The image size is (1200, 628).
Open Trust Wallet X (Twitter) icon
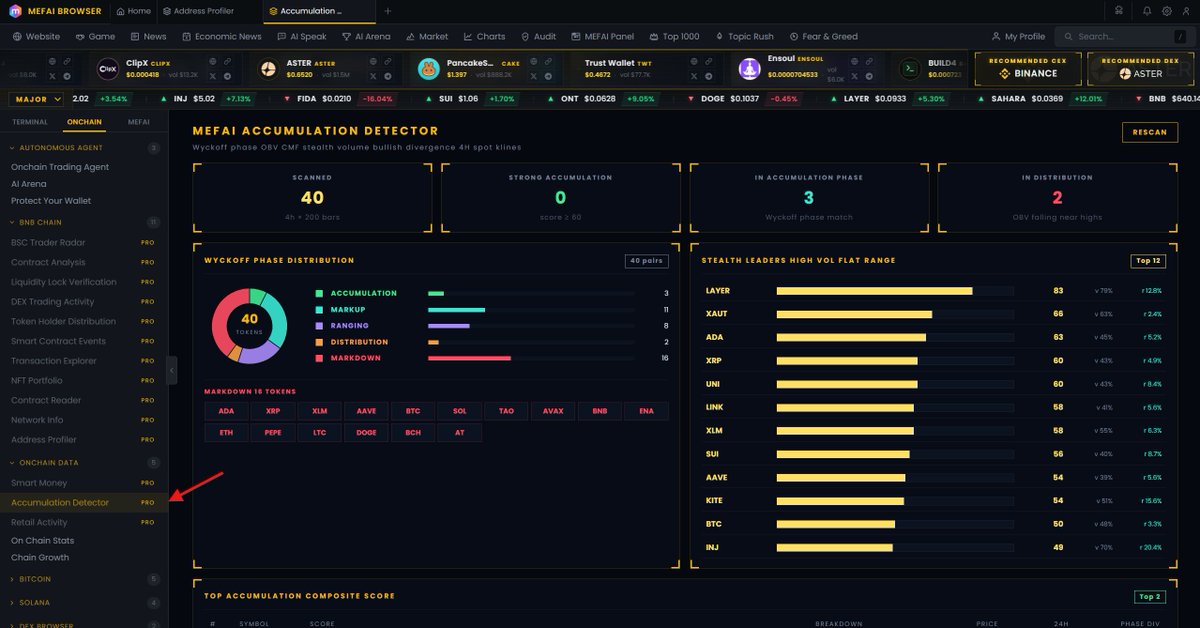click(x=694, y=76)
